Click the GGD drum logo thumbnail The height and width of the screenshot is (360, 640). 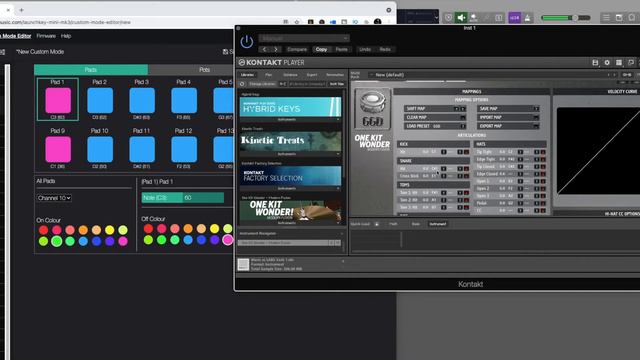pyautogui.click(x=372, y=109)
